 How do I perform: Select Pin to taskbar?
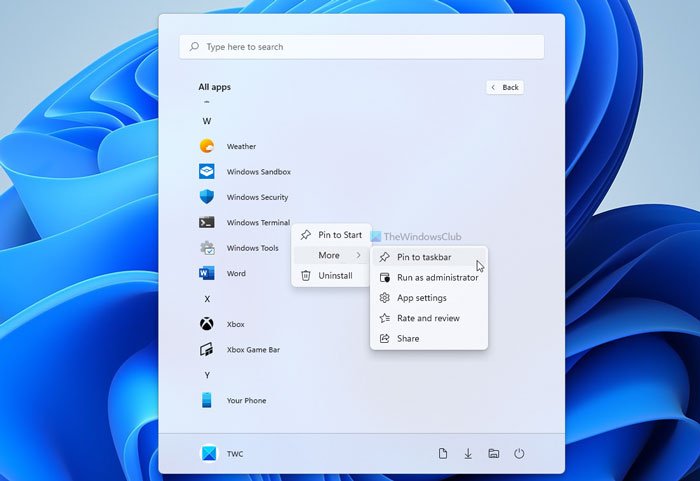point(429,257)
